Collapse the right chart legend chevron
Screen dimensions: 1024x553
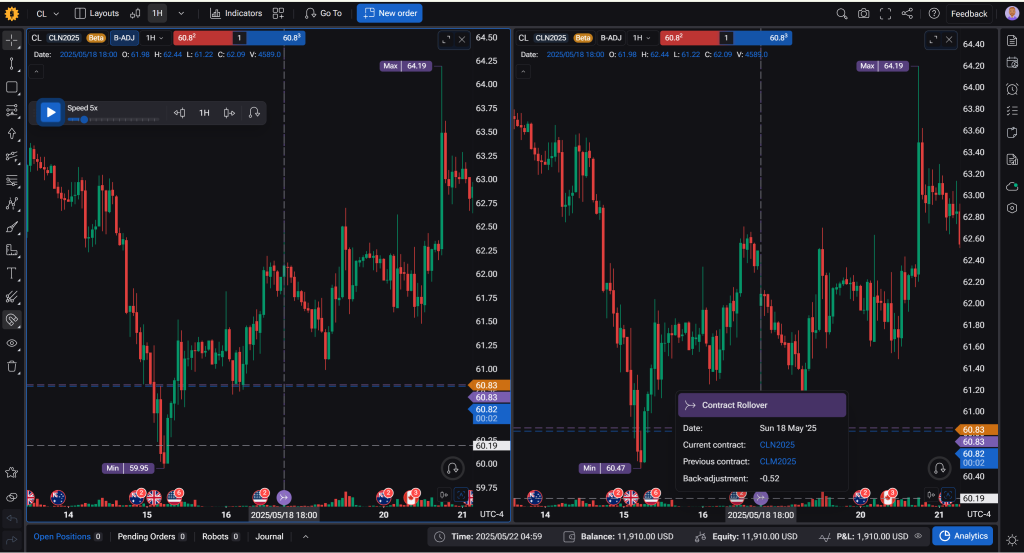click(523, 71)
